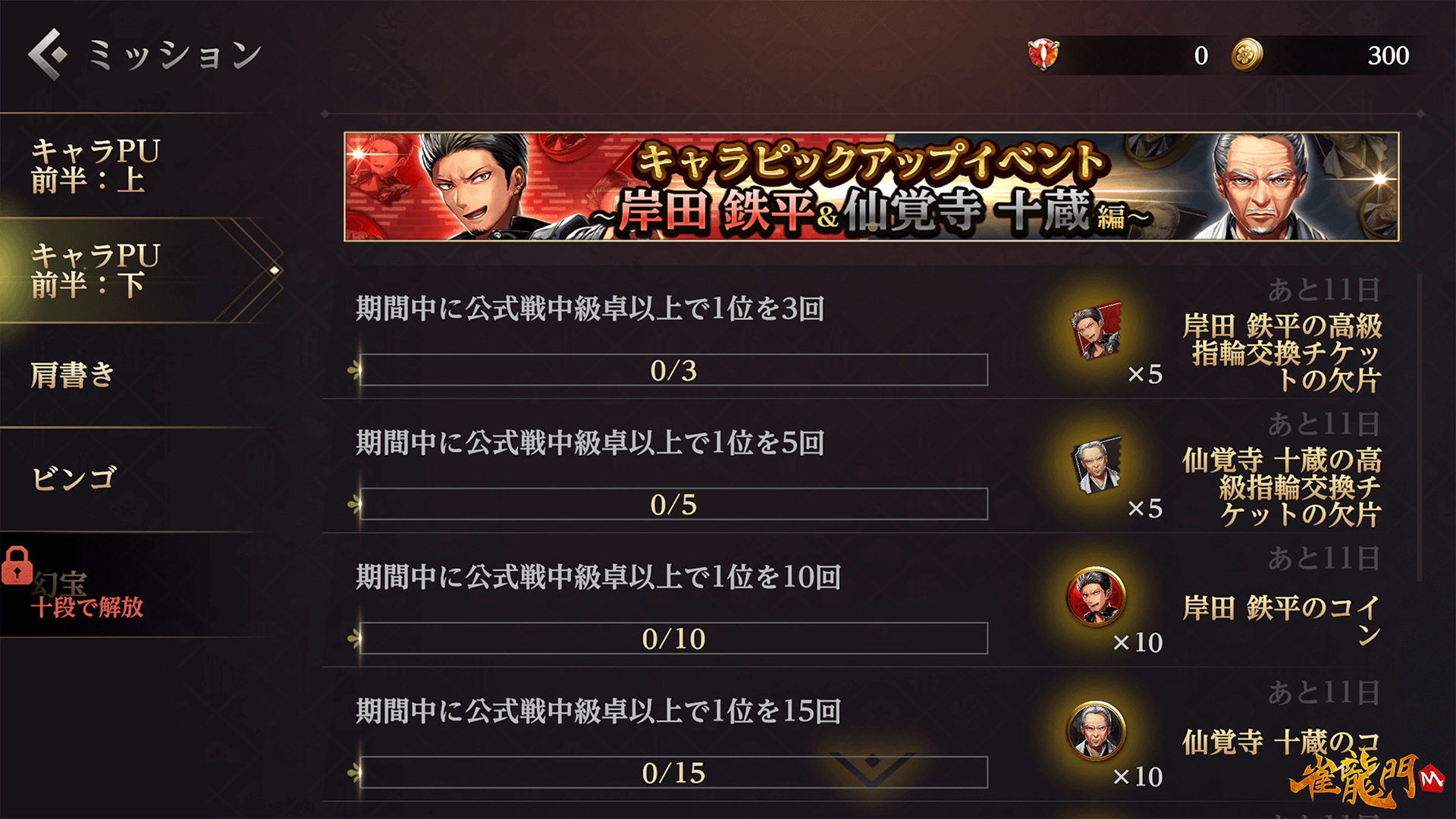Open the キャラPU 前半：上 tab

coord(136,166)
